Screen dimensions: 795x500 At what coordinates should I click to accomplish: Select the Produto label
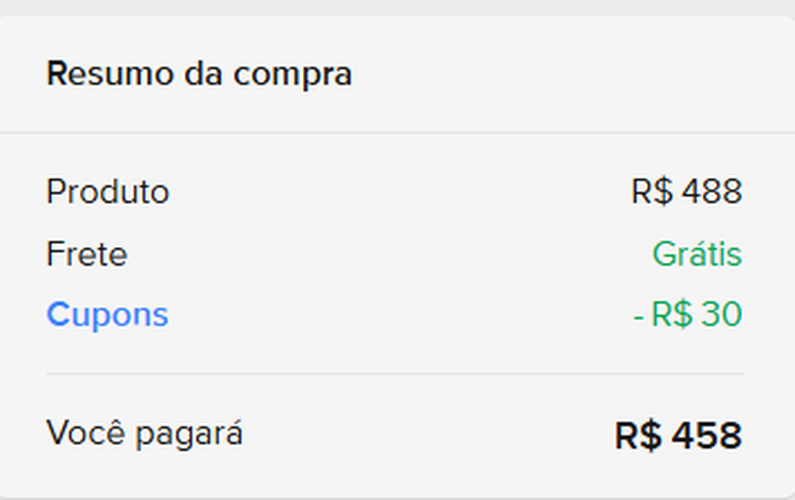(x=108, y=192)
